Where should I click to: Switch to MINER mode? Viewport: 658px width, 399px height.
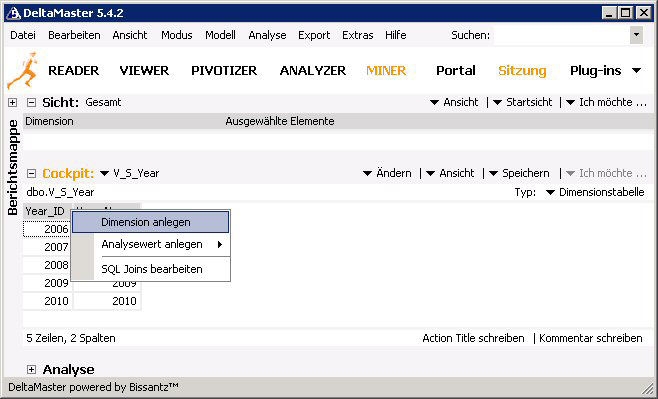pos(386,70)
